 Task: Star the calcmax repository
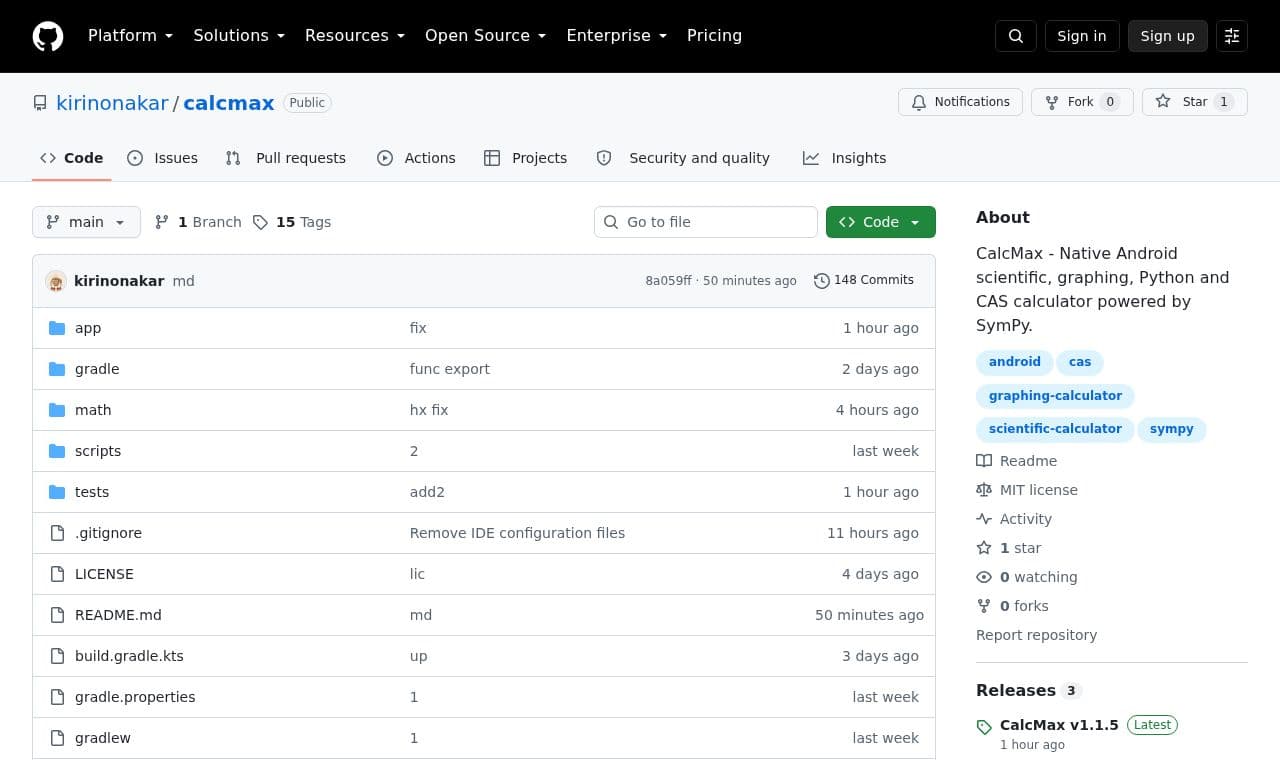click(x=1195, y=102)
